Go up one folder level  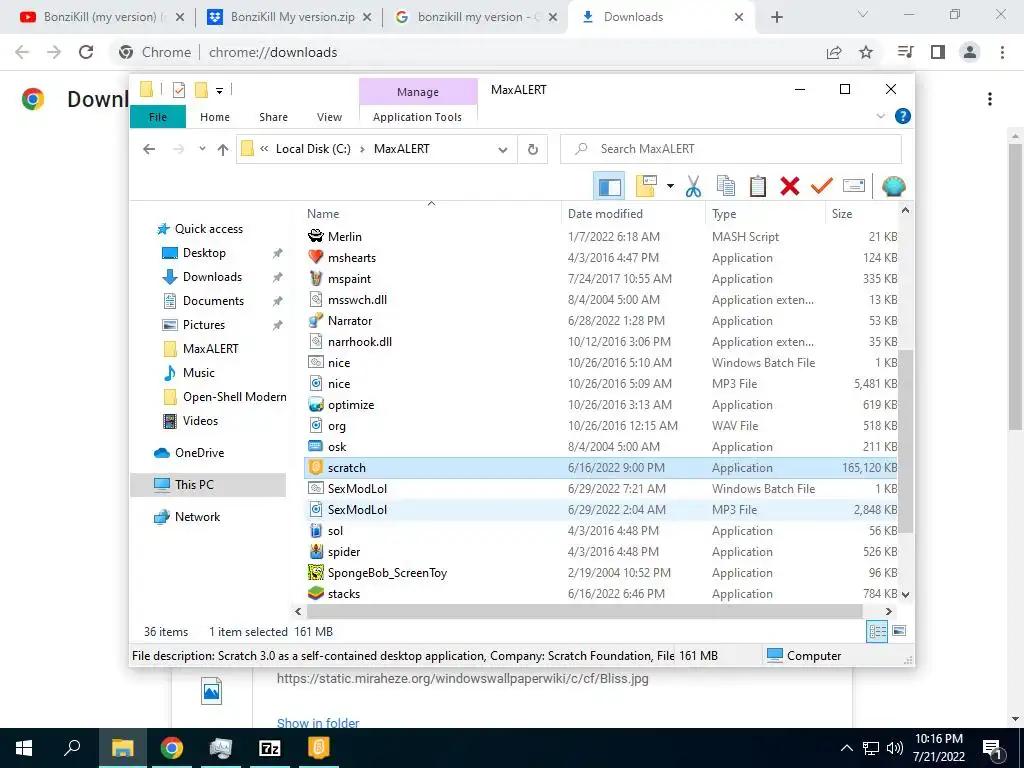223,150
